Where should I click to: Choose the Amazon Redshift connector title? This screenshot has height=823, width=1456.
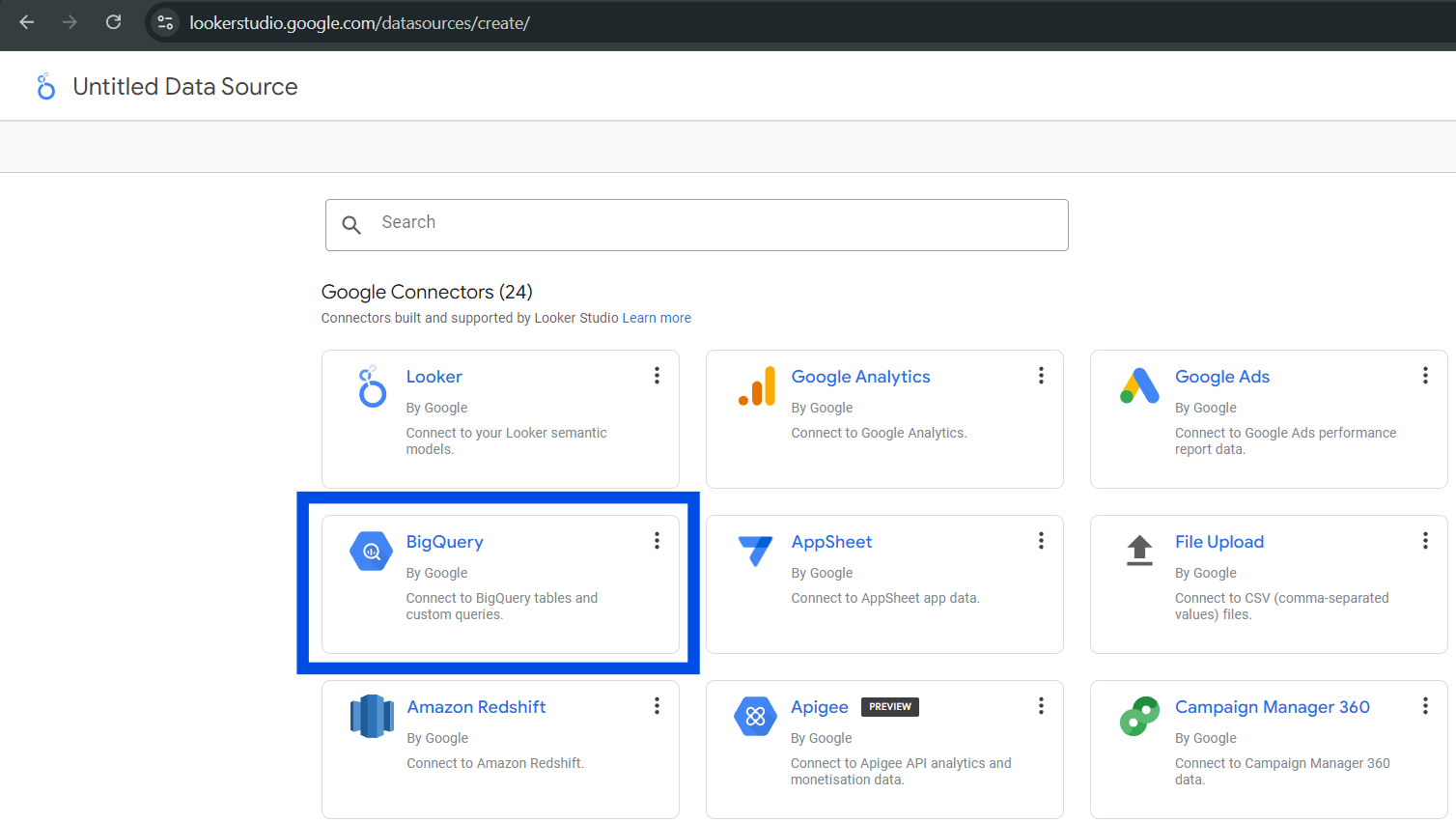pos(476,707)
